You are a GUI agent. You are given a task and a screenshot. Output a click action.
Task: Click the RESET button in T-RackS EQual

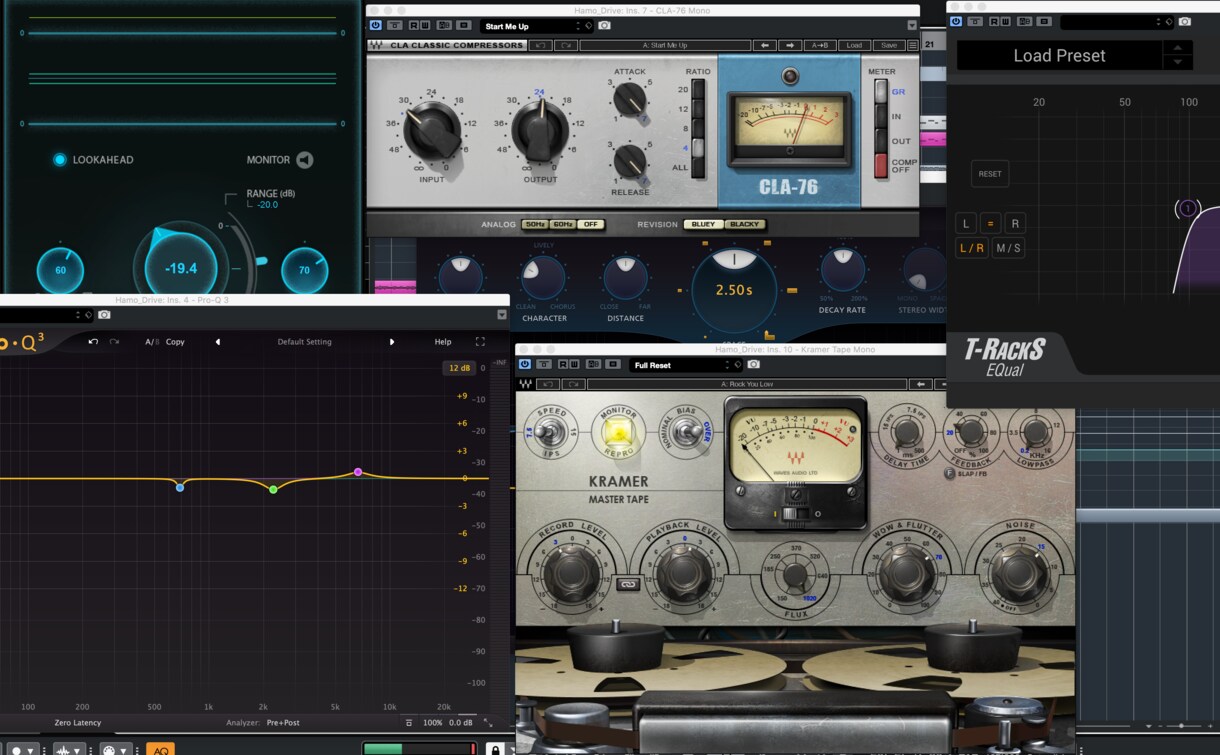tap(990, 174)
